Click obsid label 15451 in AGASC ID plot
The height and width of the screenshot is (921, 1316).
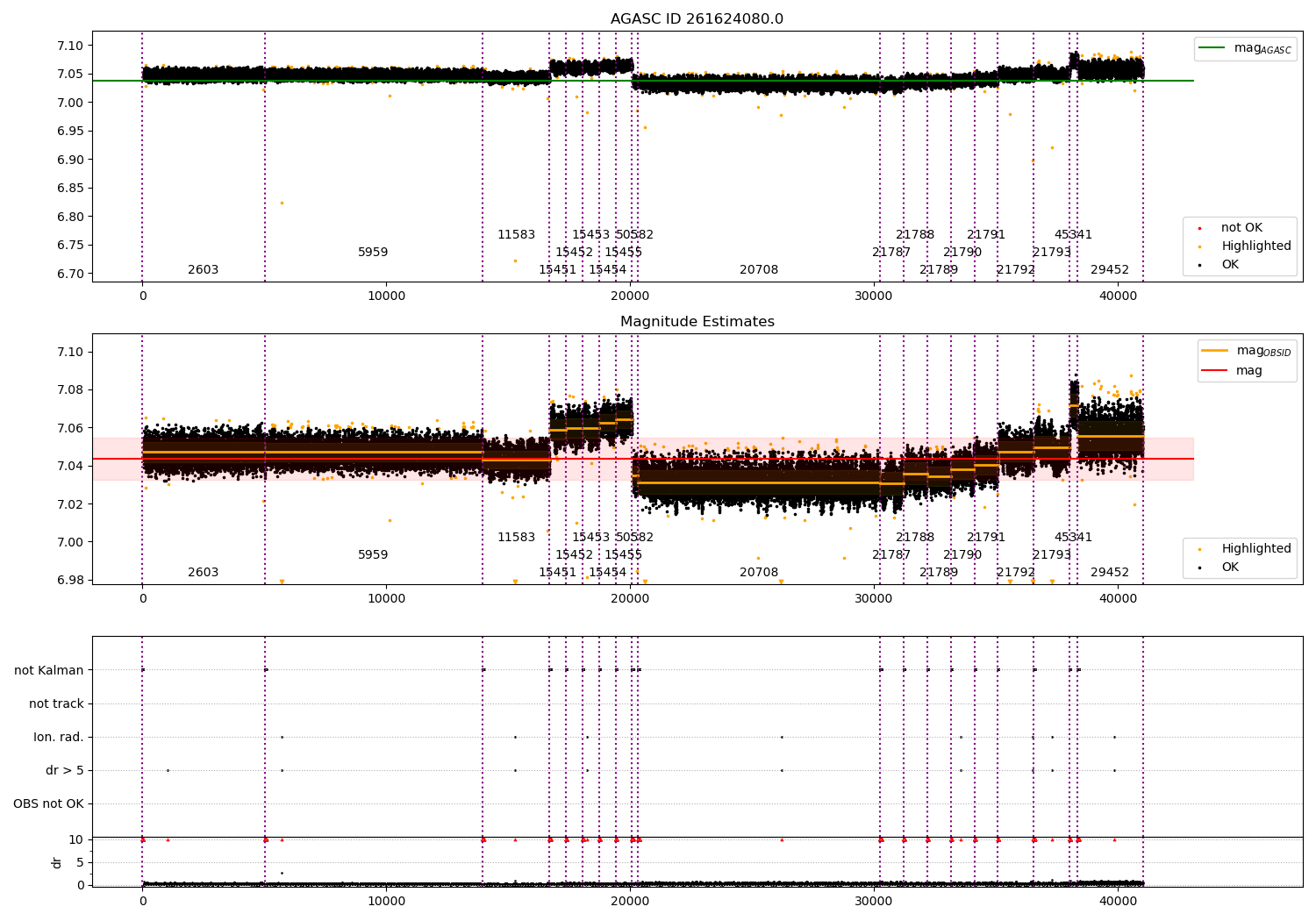click(x=557, y=270)
